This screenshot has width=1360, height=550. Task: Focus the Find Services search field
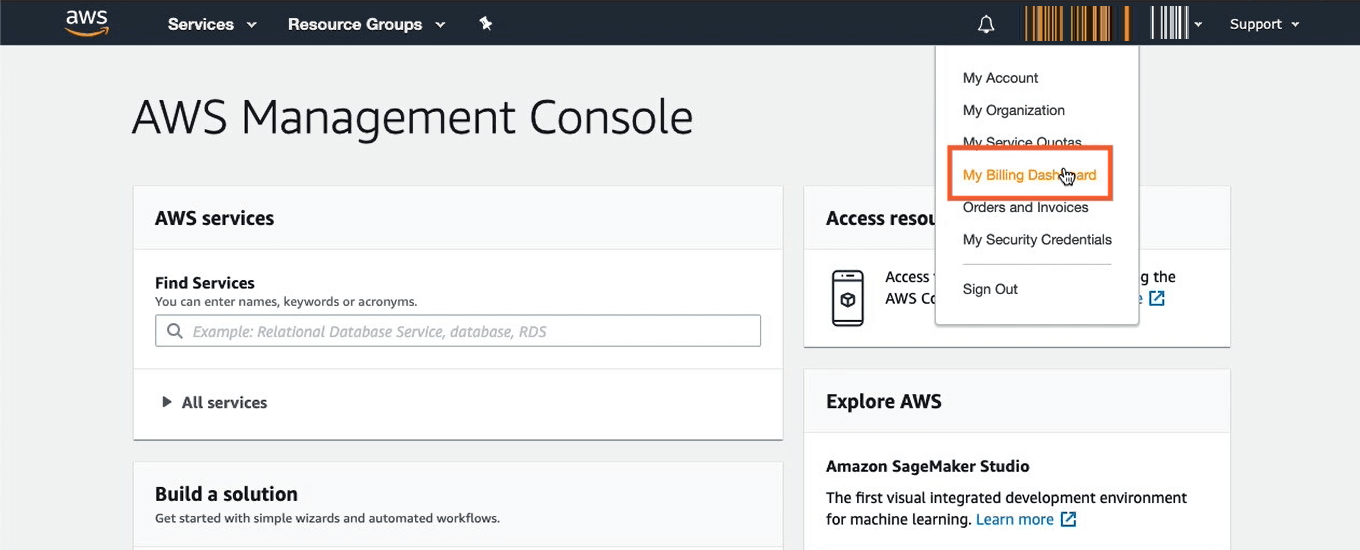(x=458, y=331)
